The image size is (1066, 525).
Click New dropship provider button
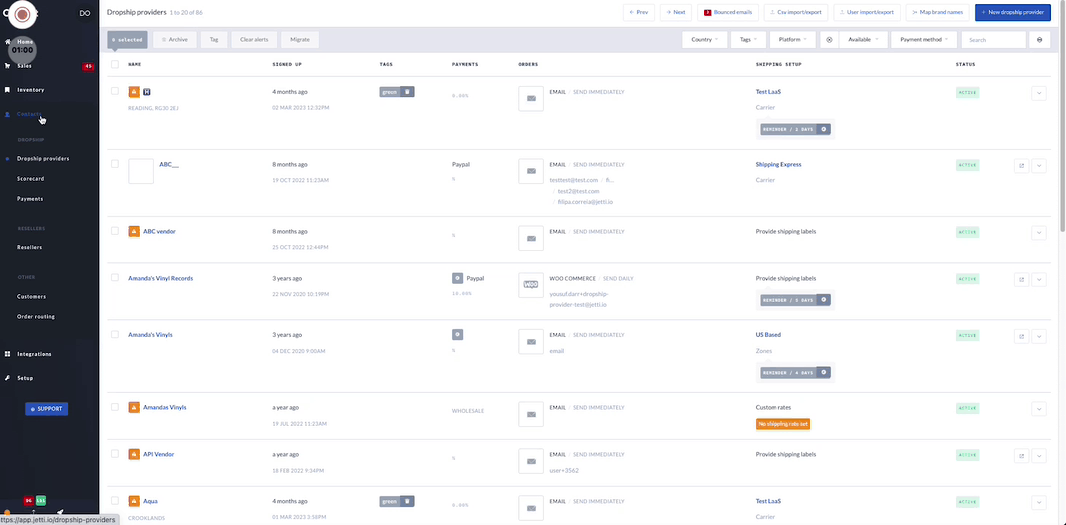click(x=1012, y=12)
